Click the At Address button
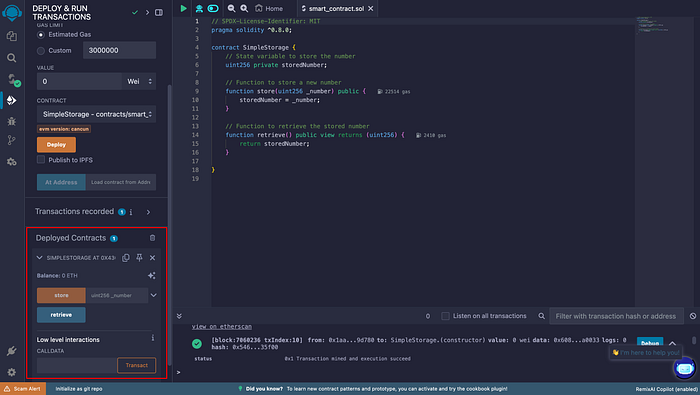 tap(61, 182)
